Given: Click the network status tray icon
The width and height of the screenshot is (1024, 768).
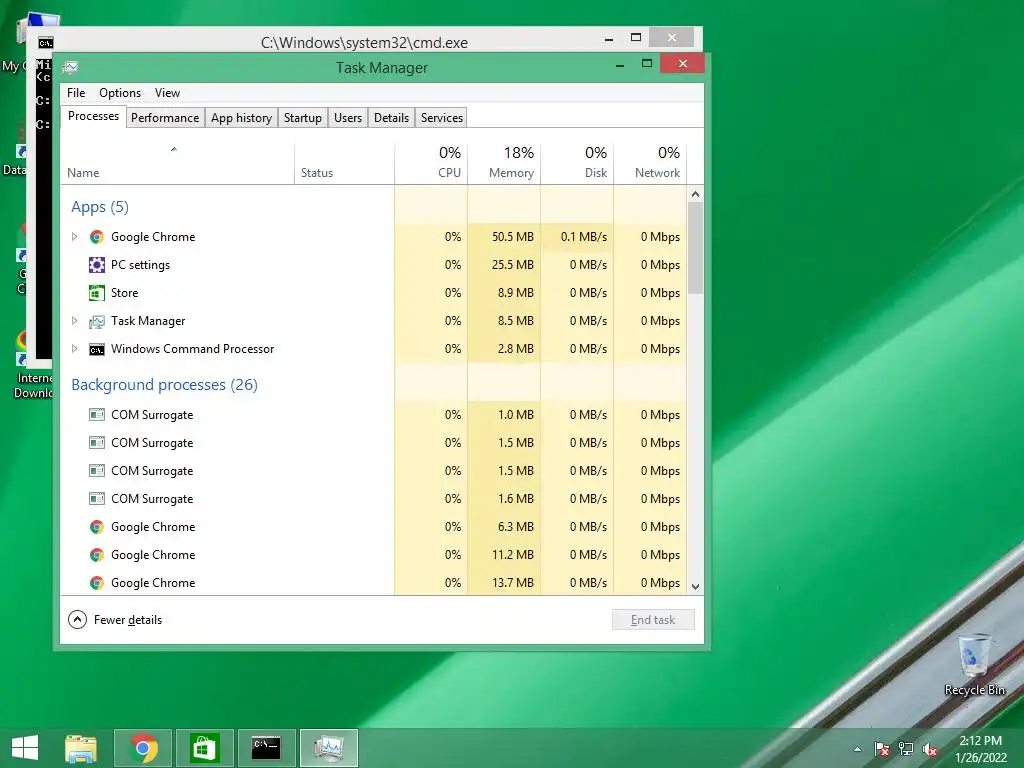Looking at the screenshot, I should [906, 749].
